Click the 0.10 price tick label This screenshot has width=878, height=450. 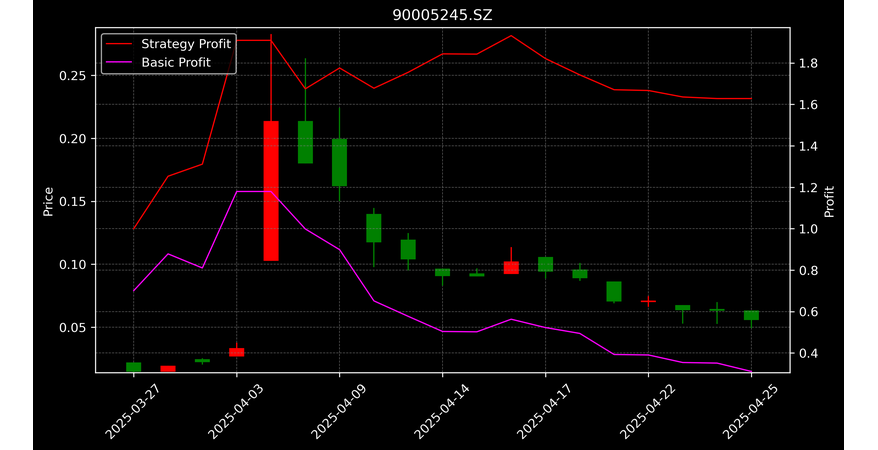pyautogui.click(x=73, y=265)
